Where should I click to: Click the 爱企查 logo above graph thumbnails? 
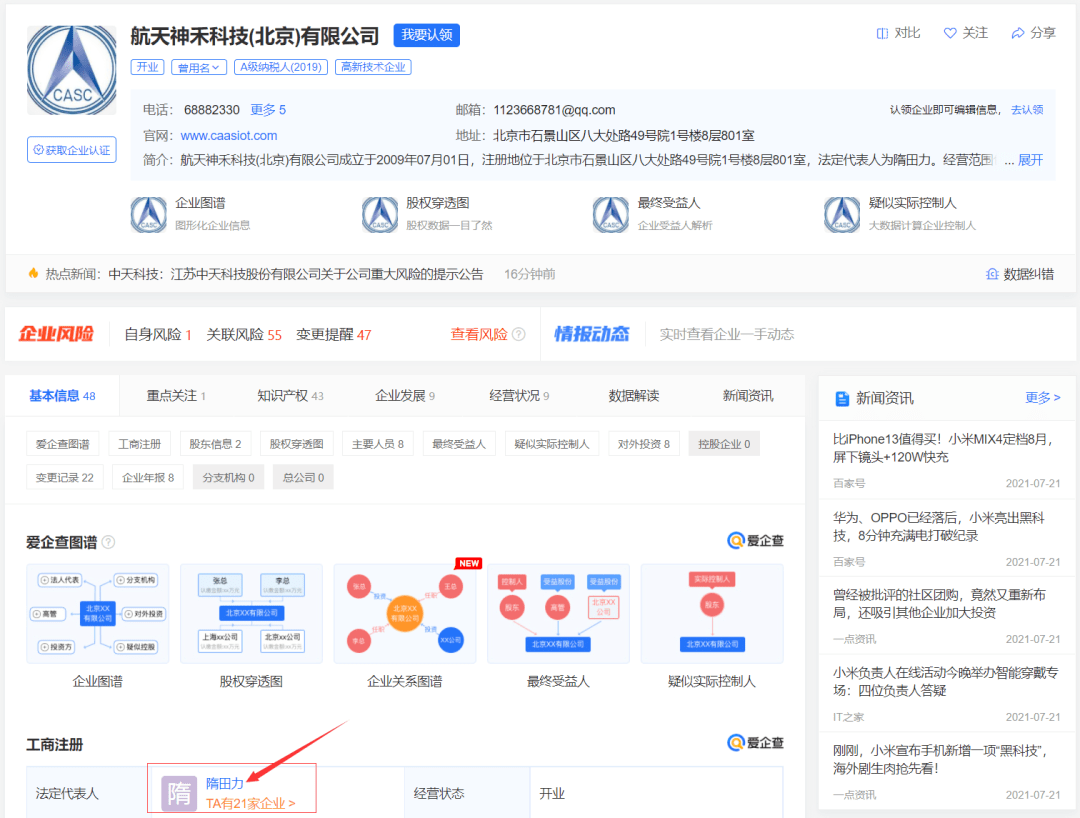tap(756, 541)
